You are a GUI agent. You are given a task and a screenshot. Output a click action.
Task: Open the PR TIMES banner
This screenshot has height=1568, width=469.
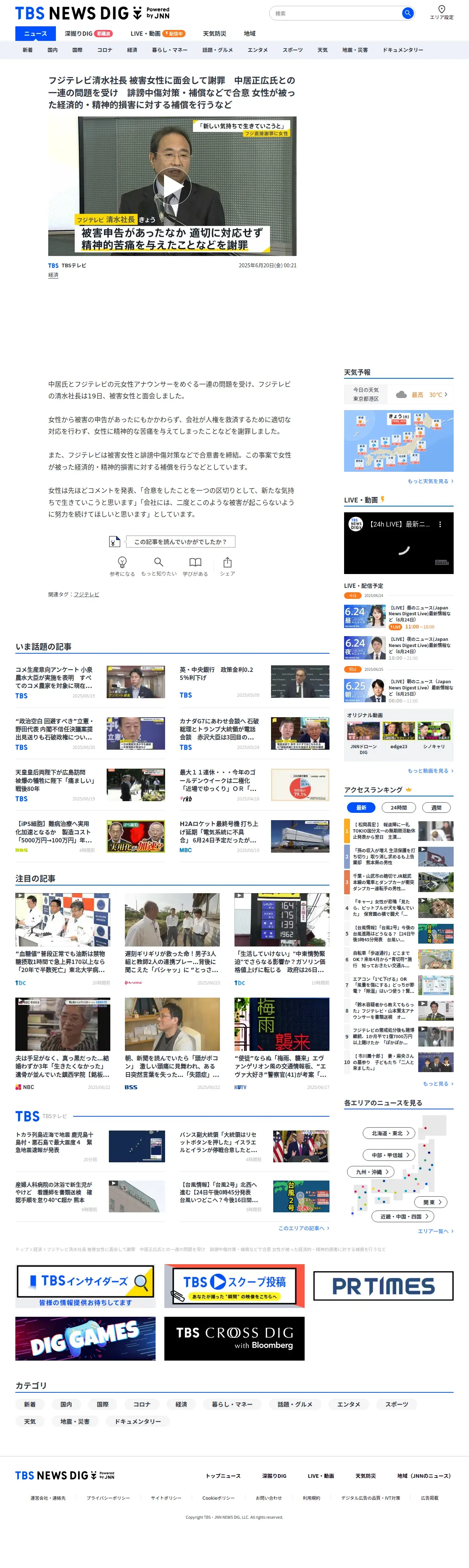(383, 1286)
